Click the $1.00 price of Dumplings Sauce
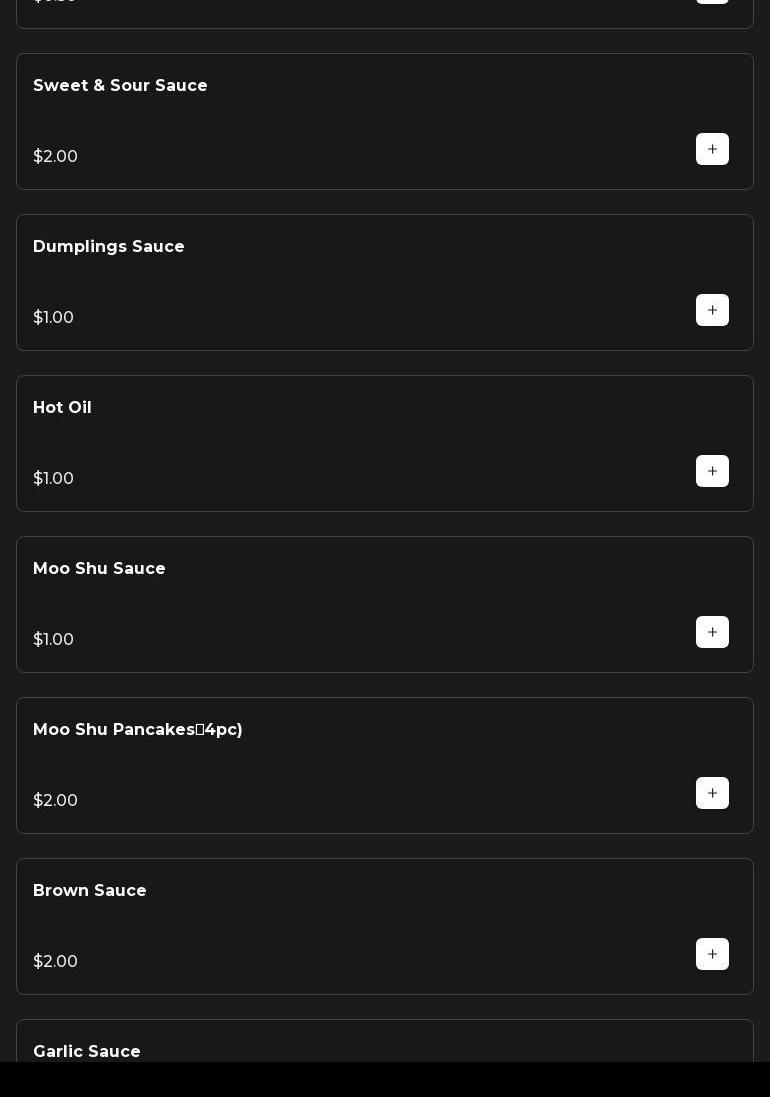Viewport: 770px width, 1097px height. pyautogui.click(x=53, y=318)
